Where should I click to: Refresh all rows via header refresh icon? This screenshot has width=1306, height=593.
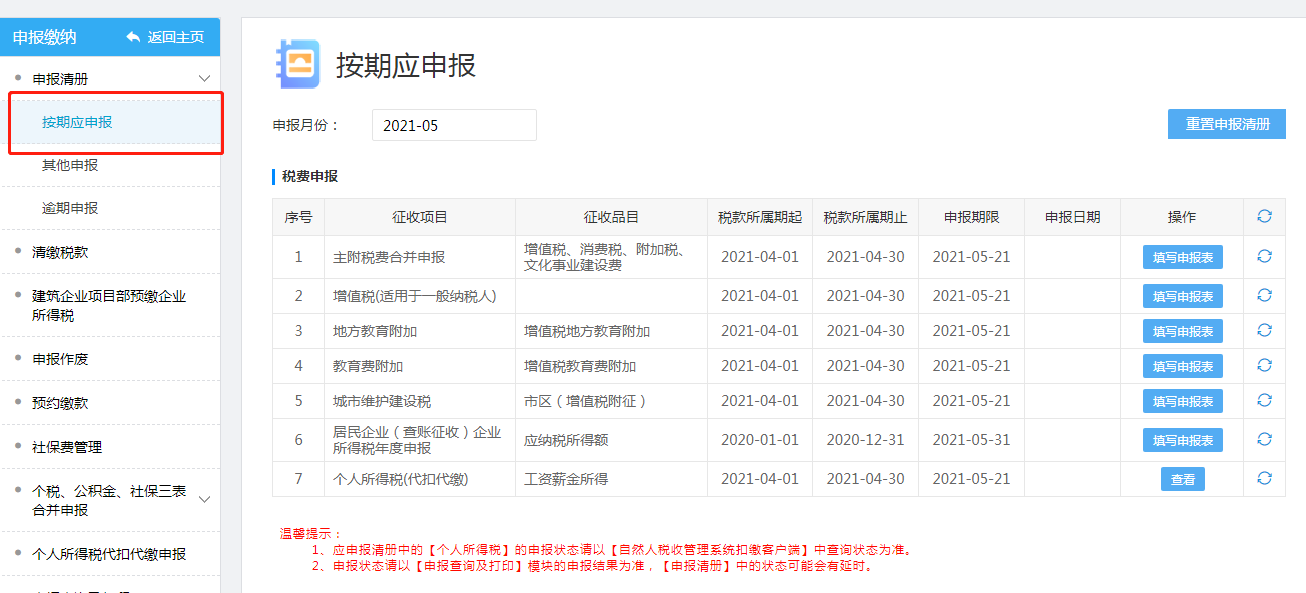(x=1264, y=216)
